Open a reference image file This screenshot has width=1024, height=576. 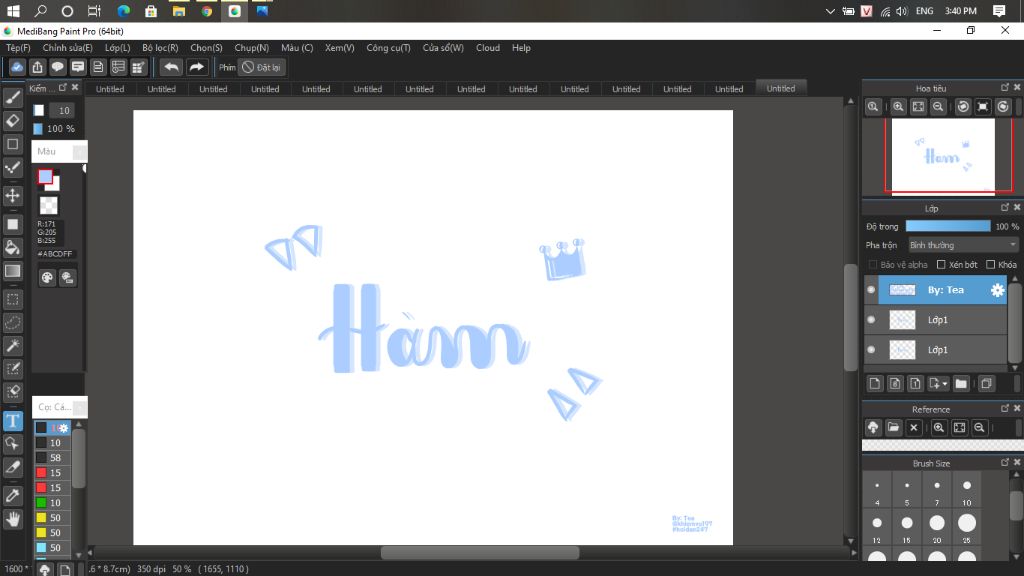point(893,428)
